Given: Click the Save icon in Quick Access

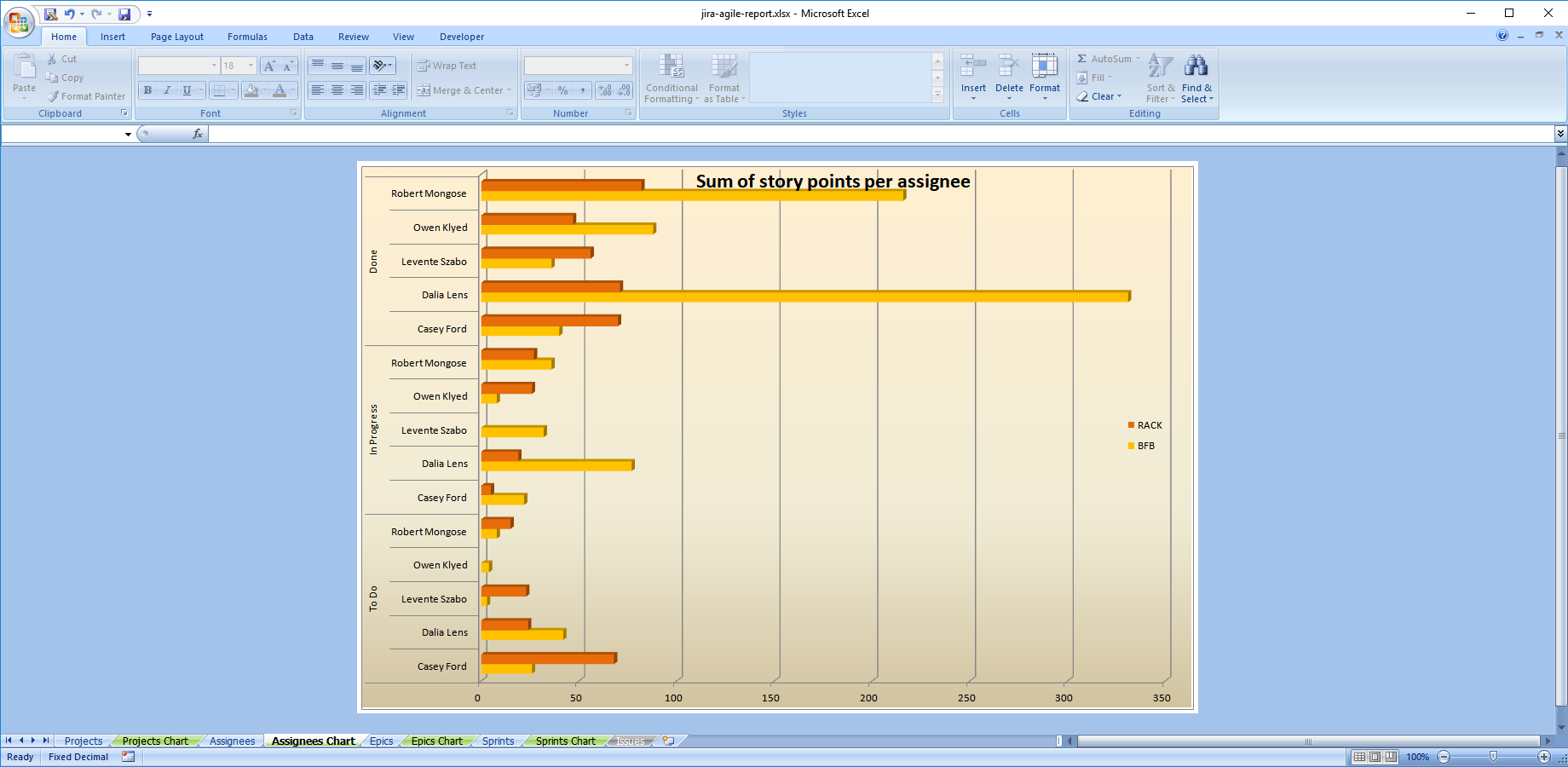Looking at the screenshot, I should (124, 14).
